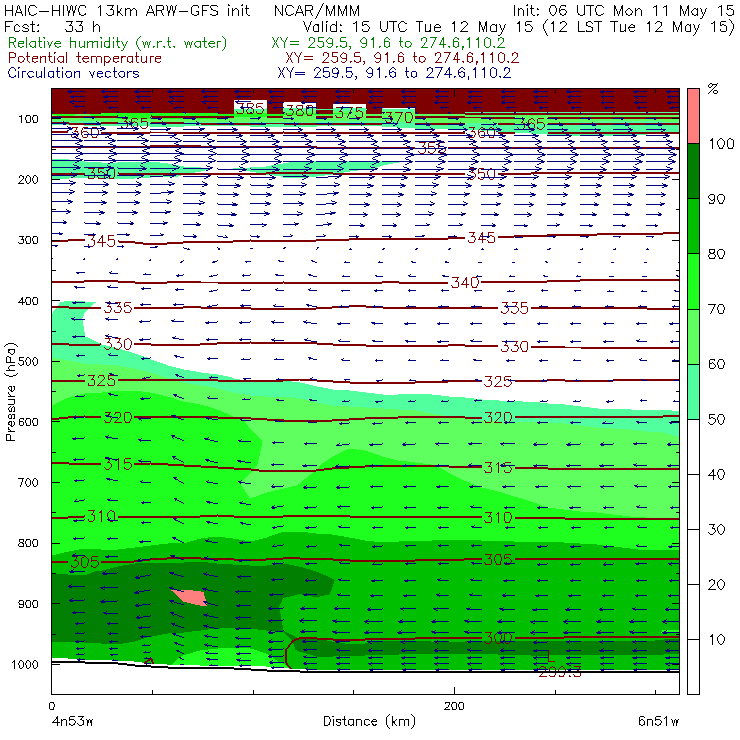Click the '%' unit label above the color bar
This screenshot has width=740, height=740.
point(713,89)
